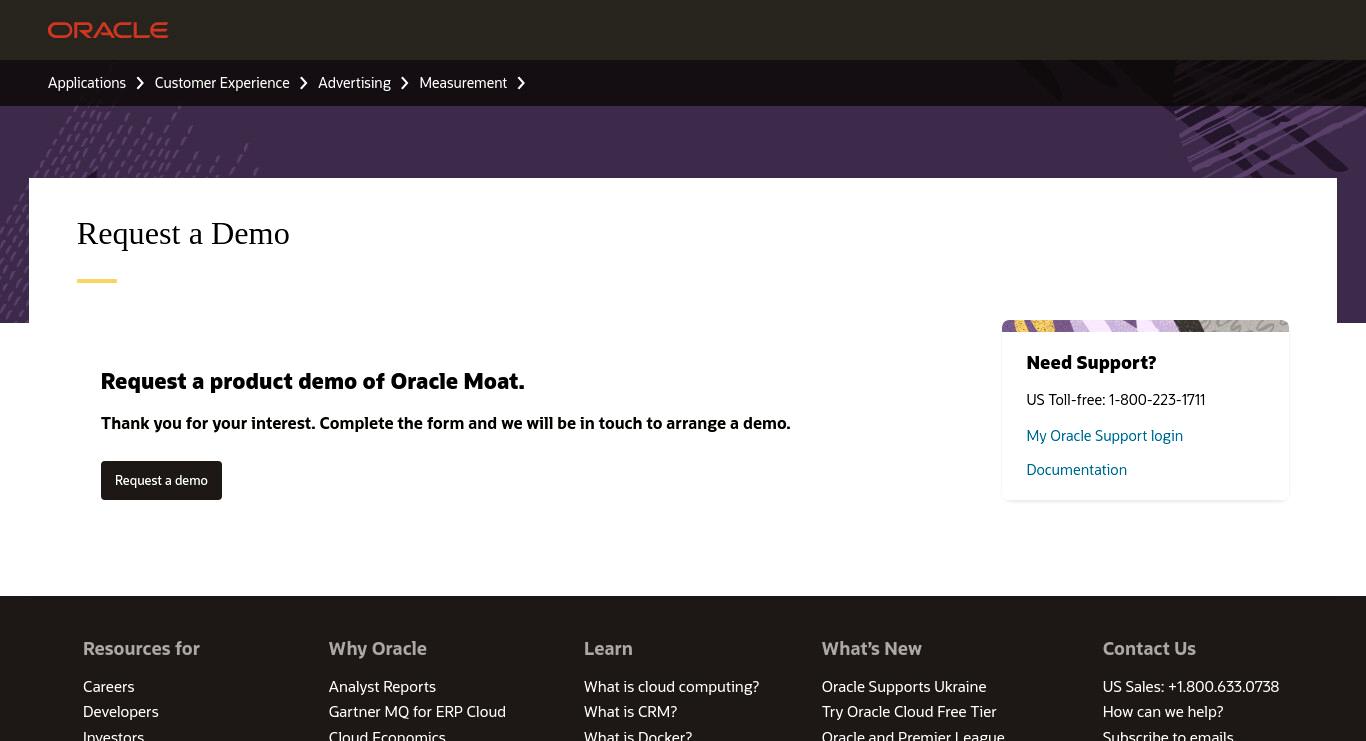Click the Request a demo button
The height and width of the screenshot is (741, 1366).
pyautogui.click(x=161, y=480)
